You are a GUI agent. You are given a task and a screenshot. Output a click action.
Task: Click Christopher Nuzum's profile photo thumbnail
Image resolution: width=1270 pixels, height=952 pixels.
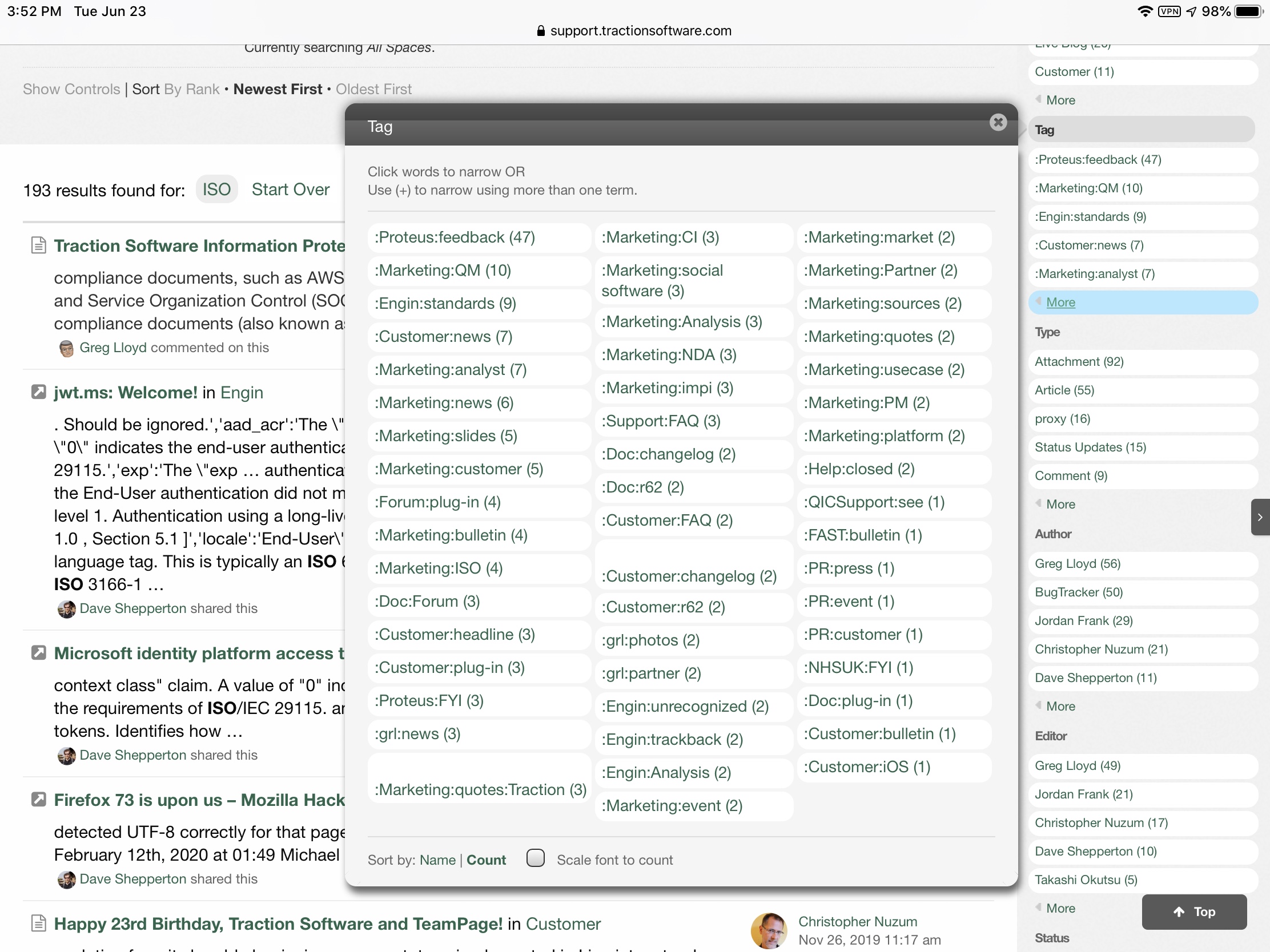[769, 930]
